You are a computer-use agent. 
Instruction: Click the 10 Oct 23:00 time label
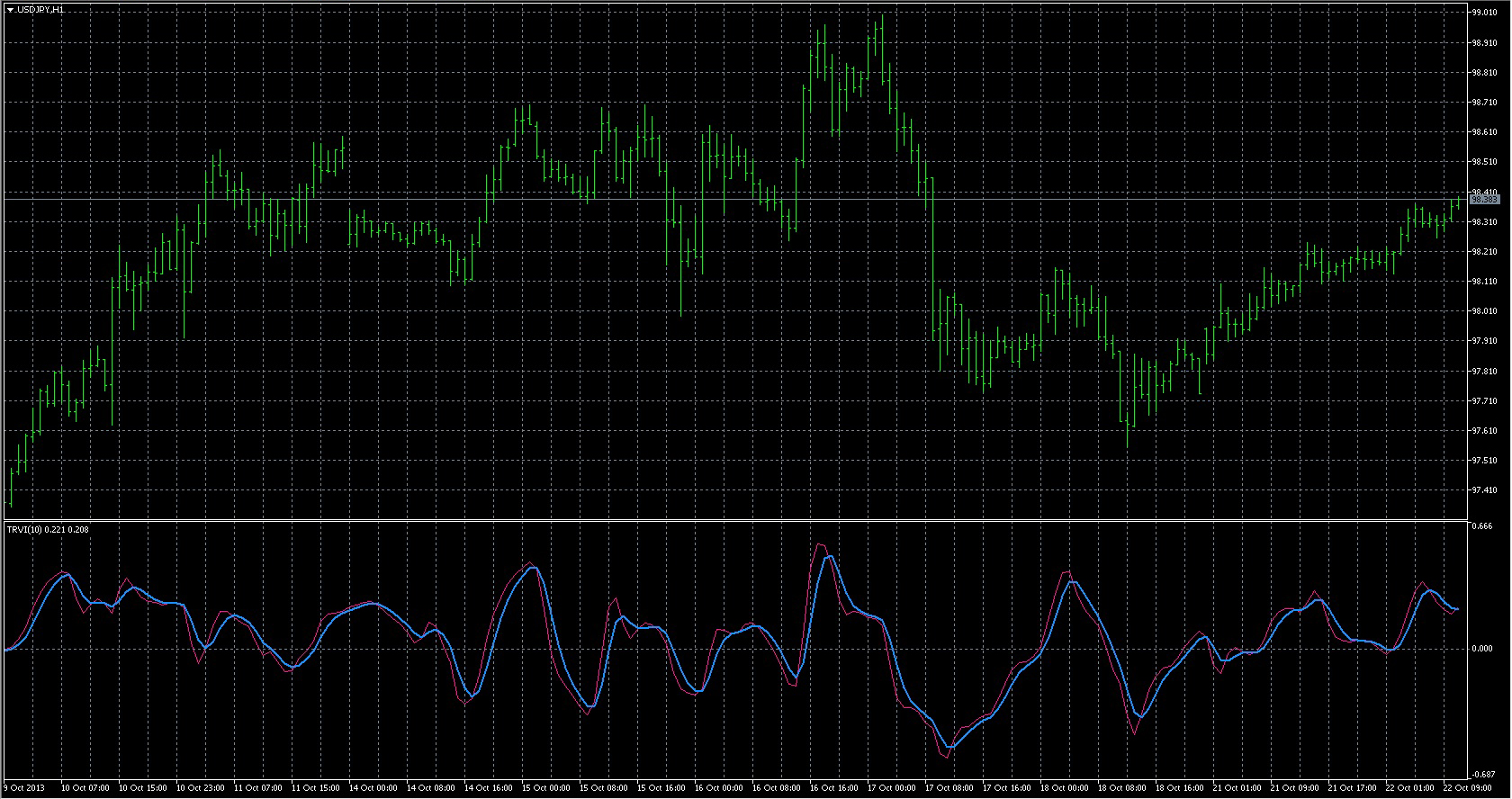pyautogui.click(x=201, y=788)
